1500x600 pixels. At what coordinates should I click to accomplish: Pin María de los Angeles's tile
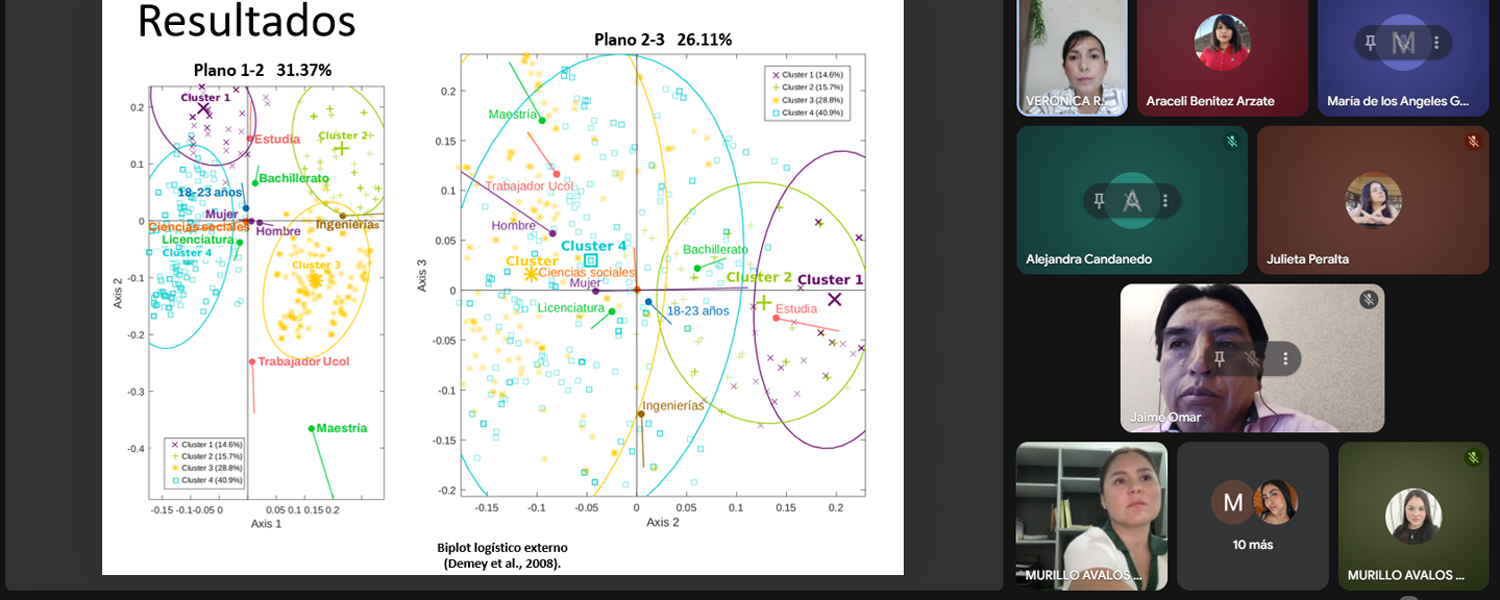click(1371, 42)
